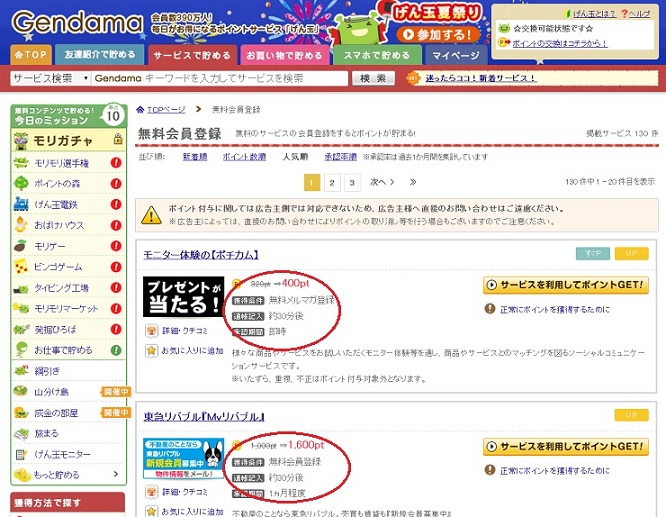Screen dimensions: 666x517
Task: Click 詳細・クチコミ icon for ポチカム
Action: tap(152, 331)
